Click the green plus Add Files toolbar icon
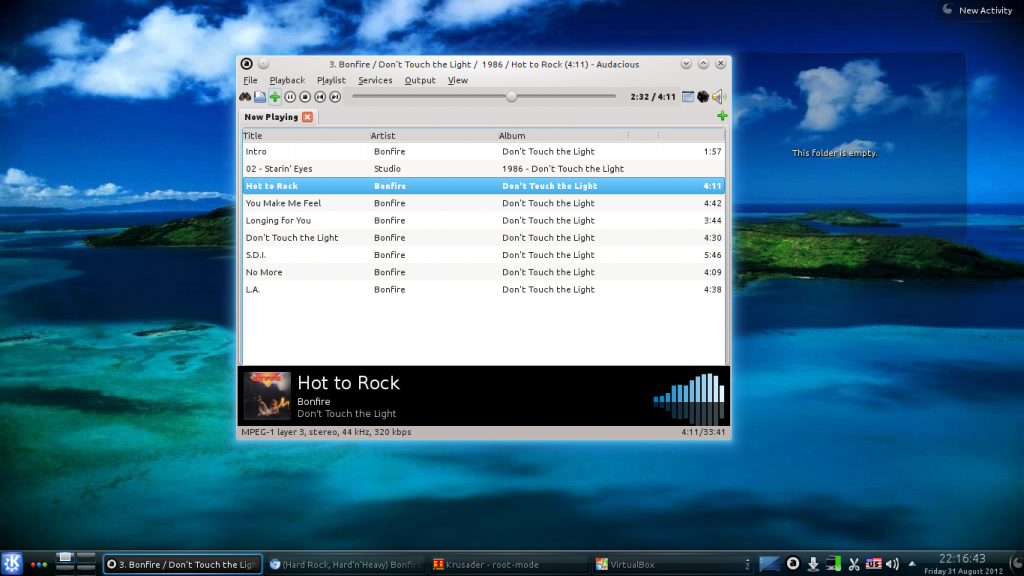 click(x=275, y=97)
